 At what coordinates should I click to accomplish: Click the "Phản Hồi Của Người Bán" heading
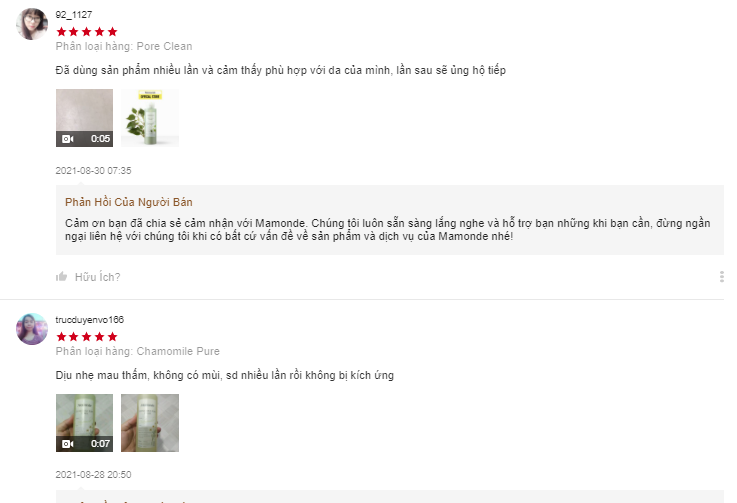pyautogui.click(x=129, y=202)
